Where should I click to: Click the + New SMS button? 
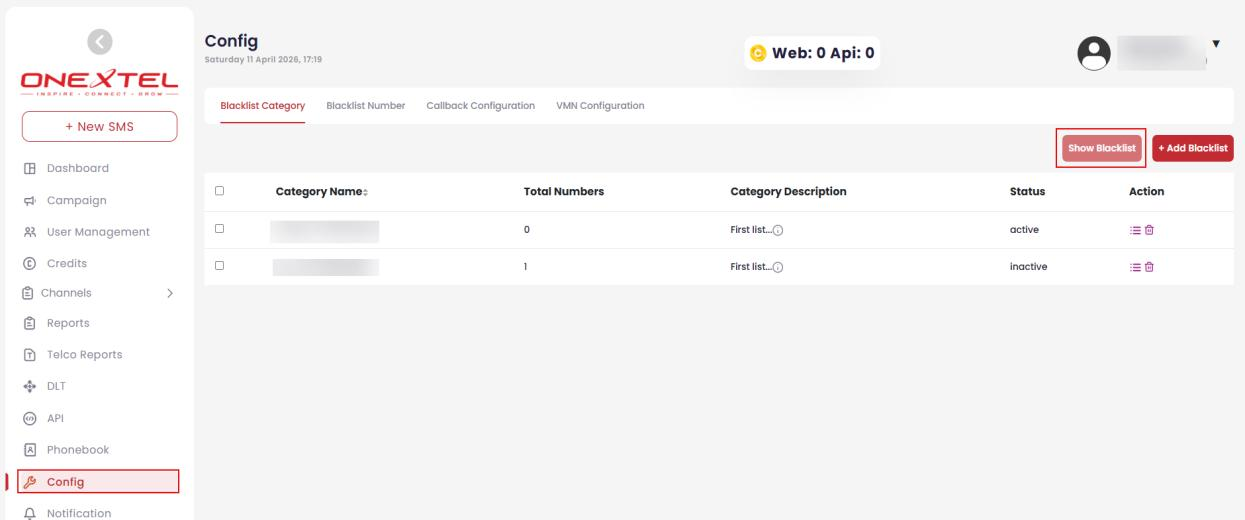(x=99, y=126)
